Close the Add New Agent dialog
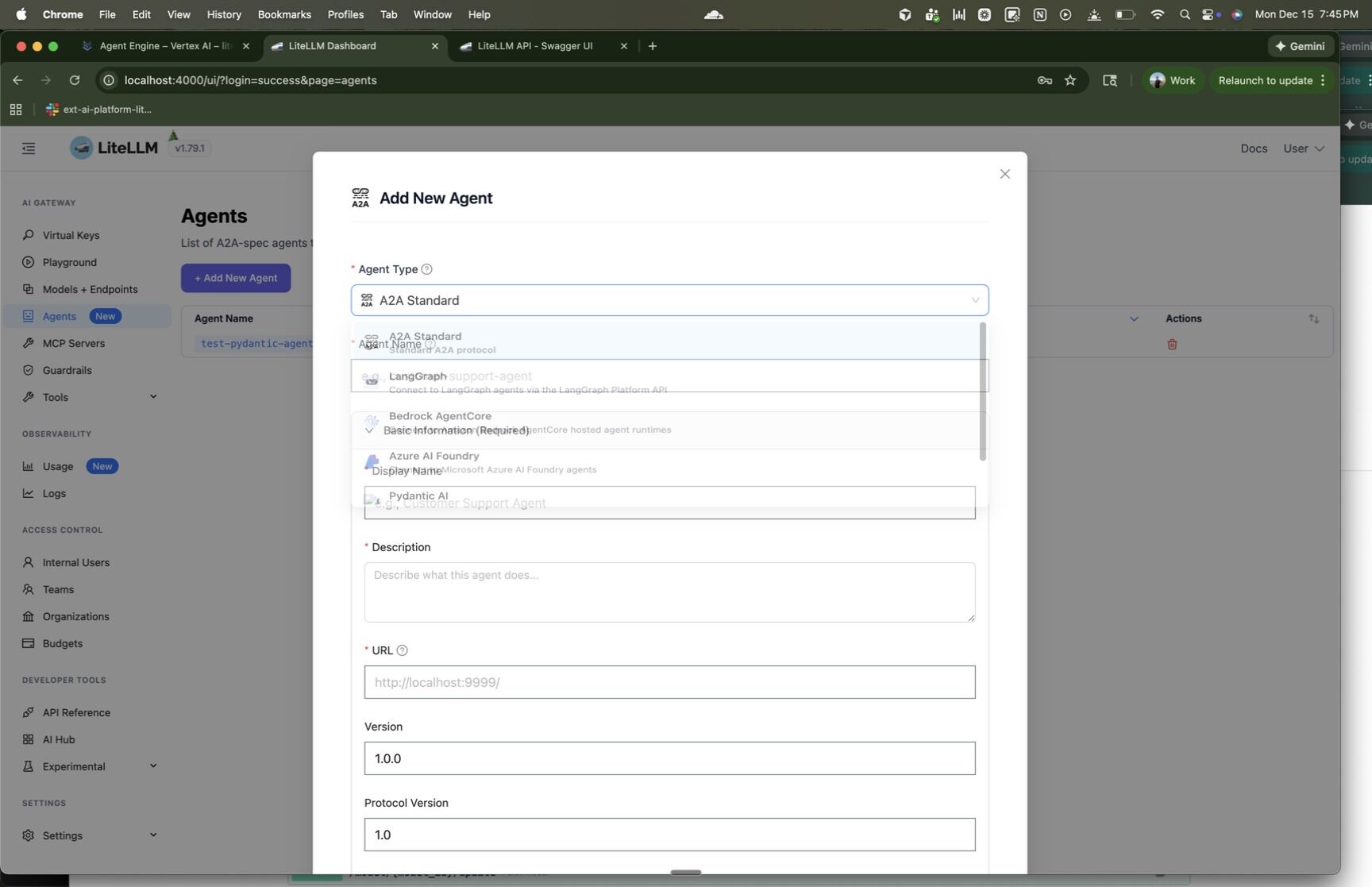 pos(1005,174)
